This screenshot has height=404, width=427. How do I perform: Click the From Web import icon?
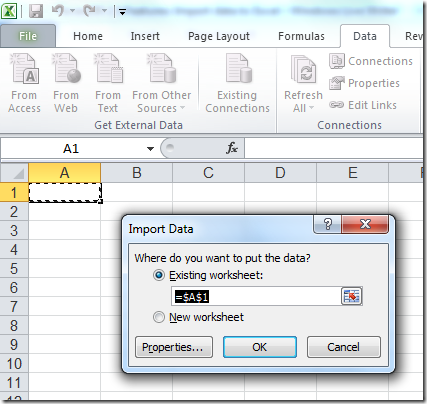coord(66,68)
